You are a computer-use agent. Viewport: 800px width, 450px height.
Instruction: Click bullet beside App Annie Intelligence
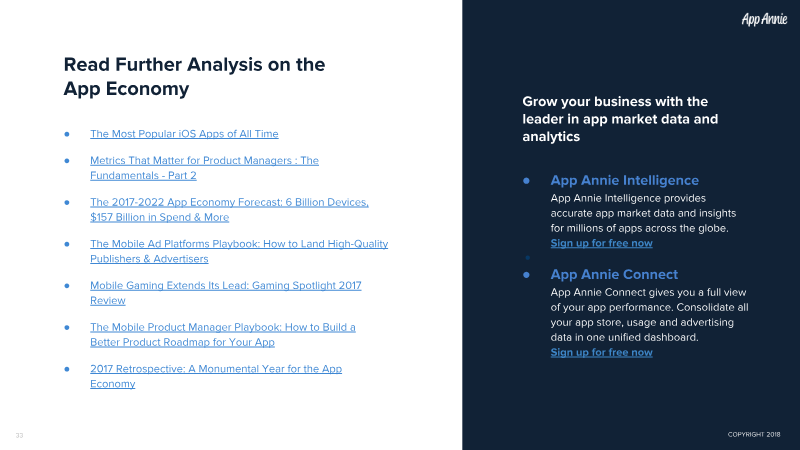[526, 181]
